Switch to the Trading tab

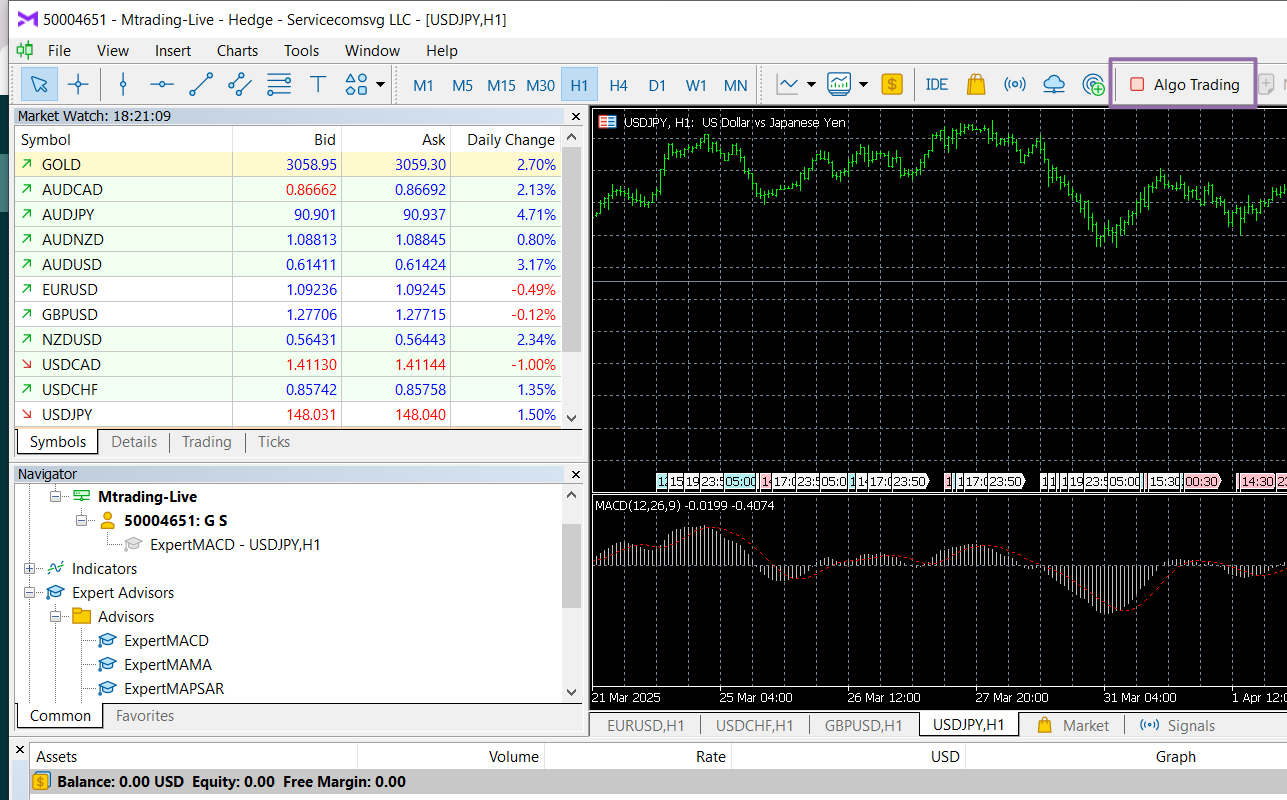click(x=206, y=442)
